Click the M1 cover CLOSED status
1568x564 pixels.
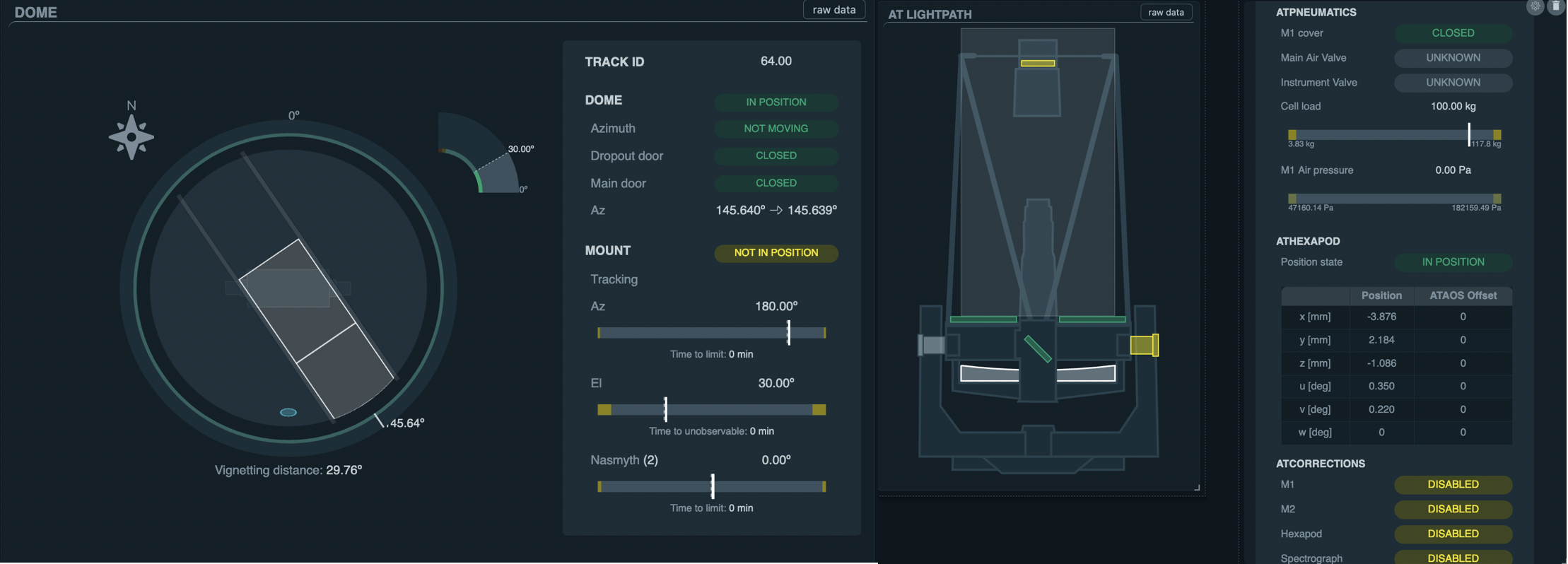[1453, 33]
